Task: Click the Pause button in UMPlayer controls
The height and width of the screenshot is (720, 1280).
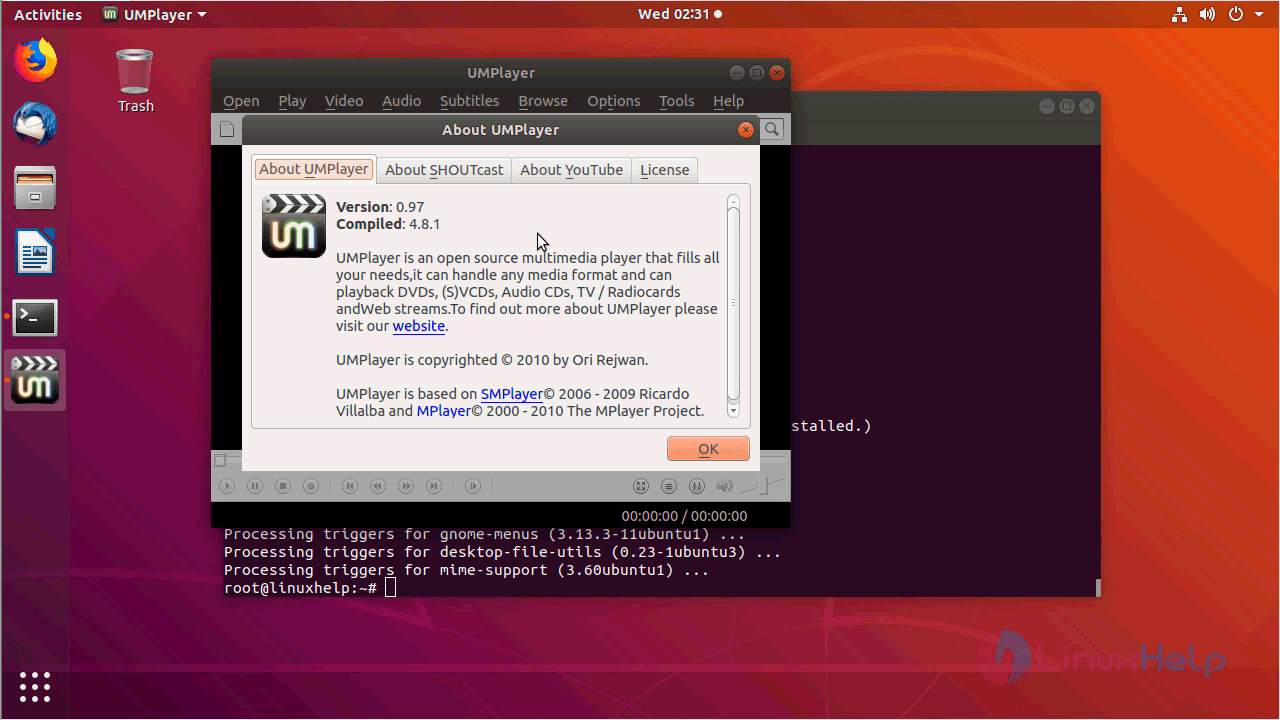Action: coord(255,486)
